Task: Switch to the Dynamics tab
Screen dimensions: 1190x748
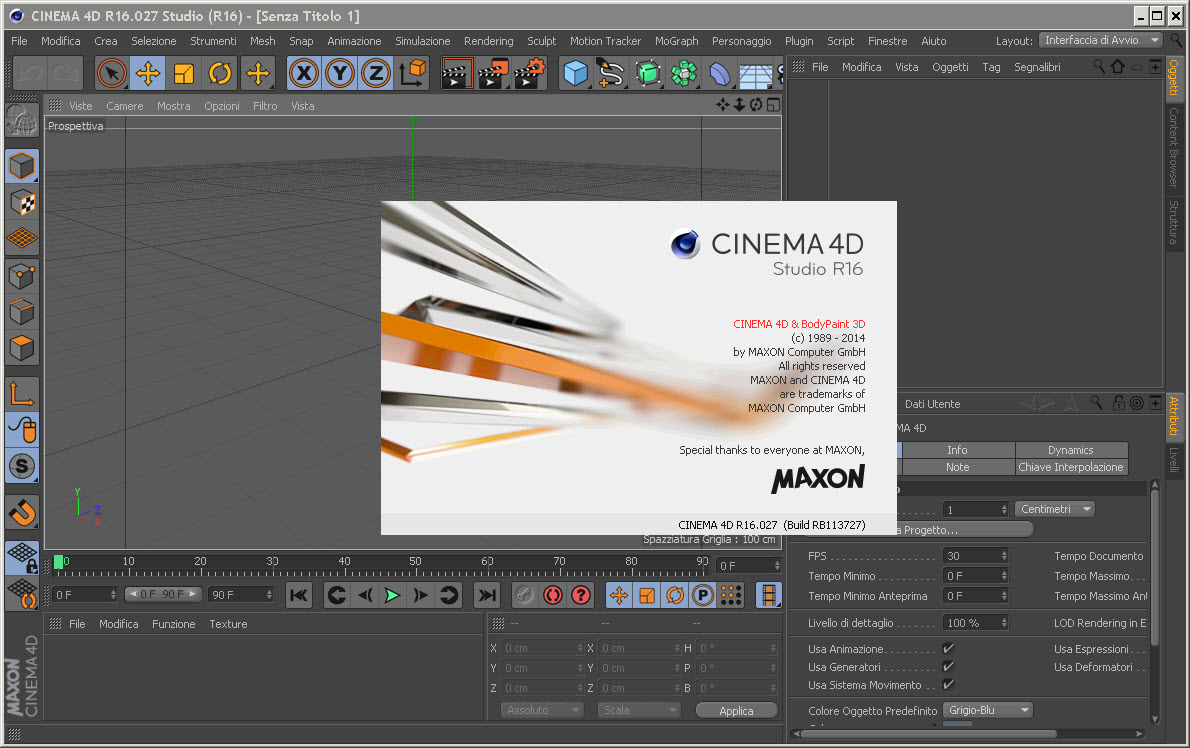Action: 1071,450
